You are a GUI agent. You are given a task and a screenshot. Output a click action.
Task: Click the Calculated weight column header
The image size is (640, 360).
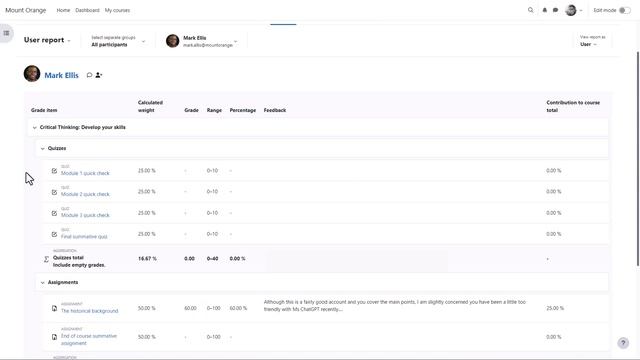(x=150, y=106)
